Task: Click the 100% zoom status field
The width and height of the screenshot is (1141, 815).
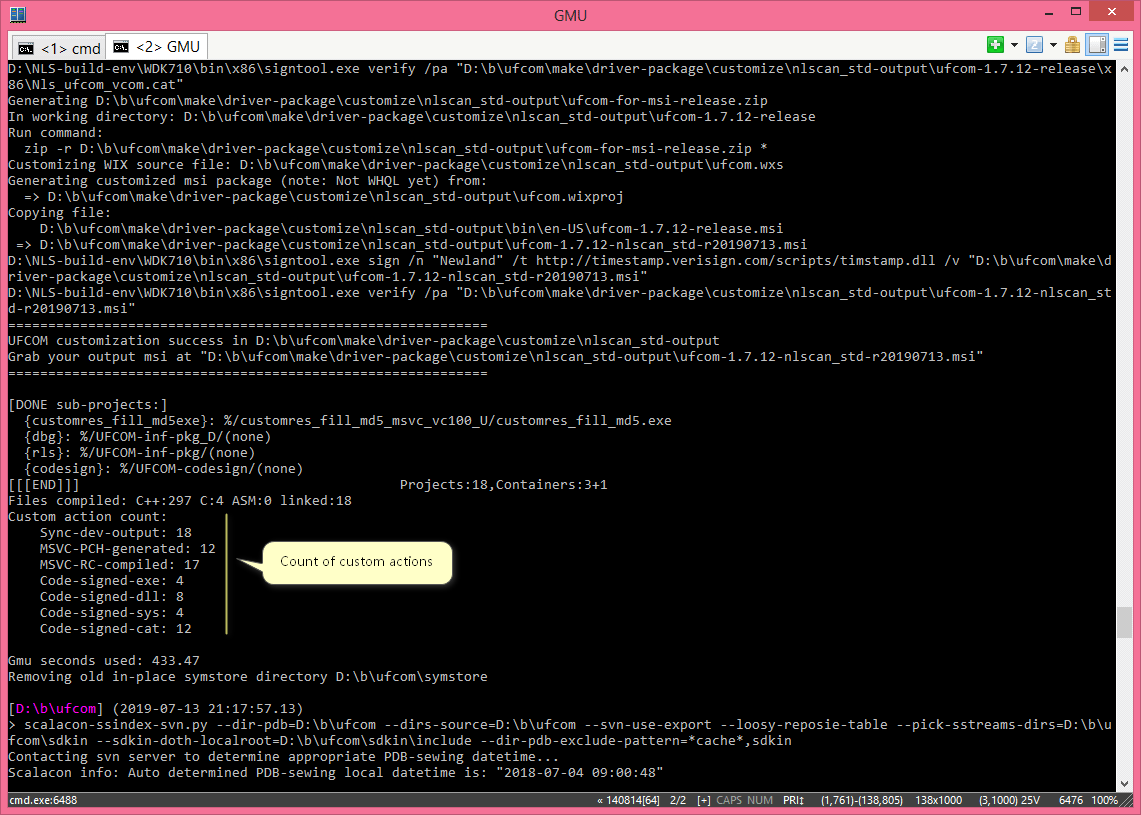Action: point(1105,800)
